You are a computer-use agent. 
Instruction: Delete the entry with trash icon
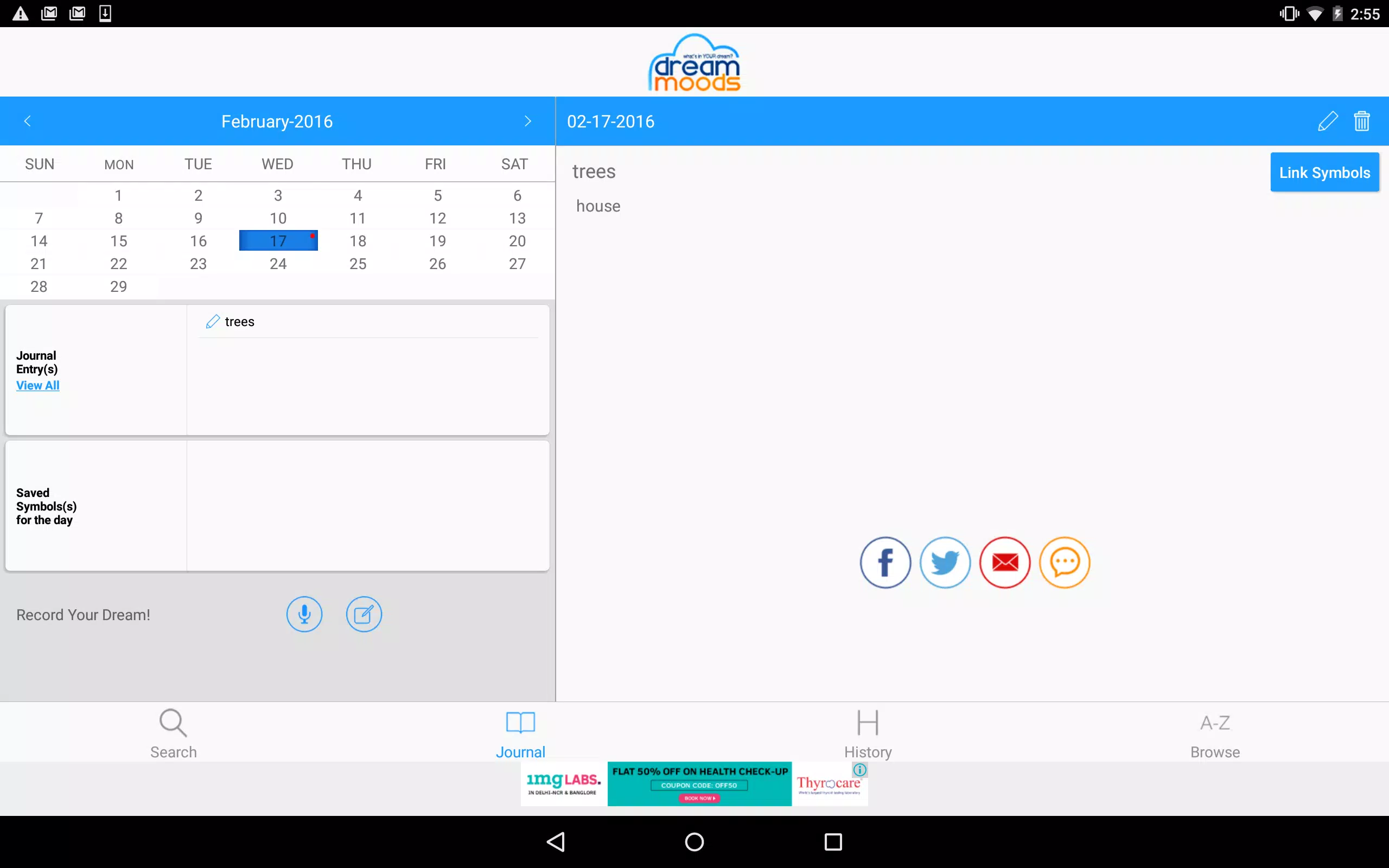pos(1361,121)
